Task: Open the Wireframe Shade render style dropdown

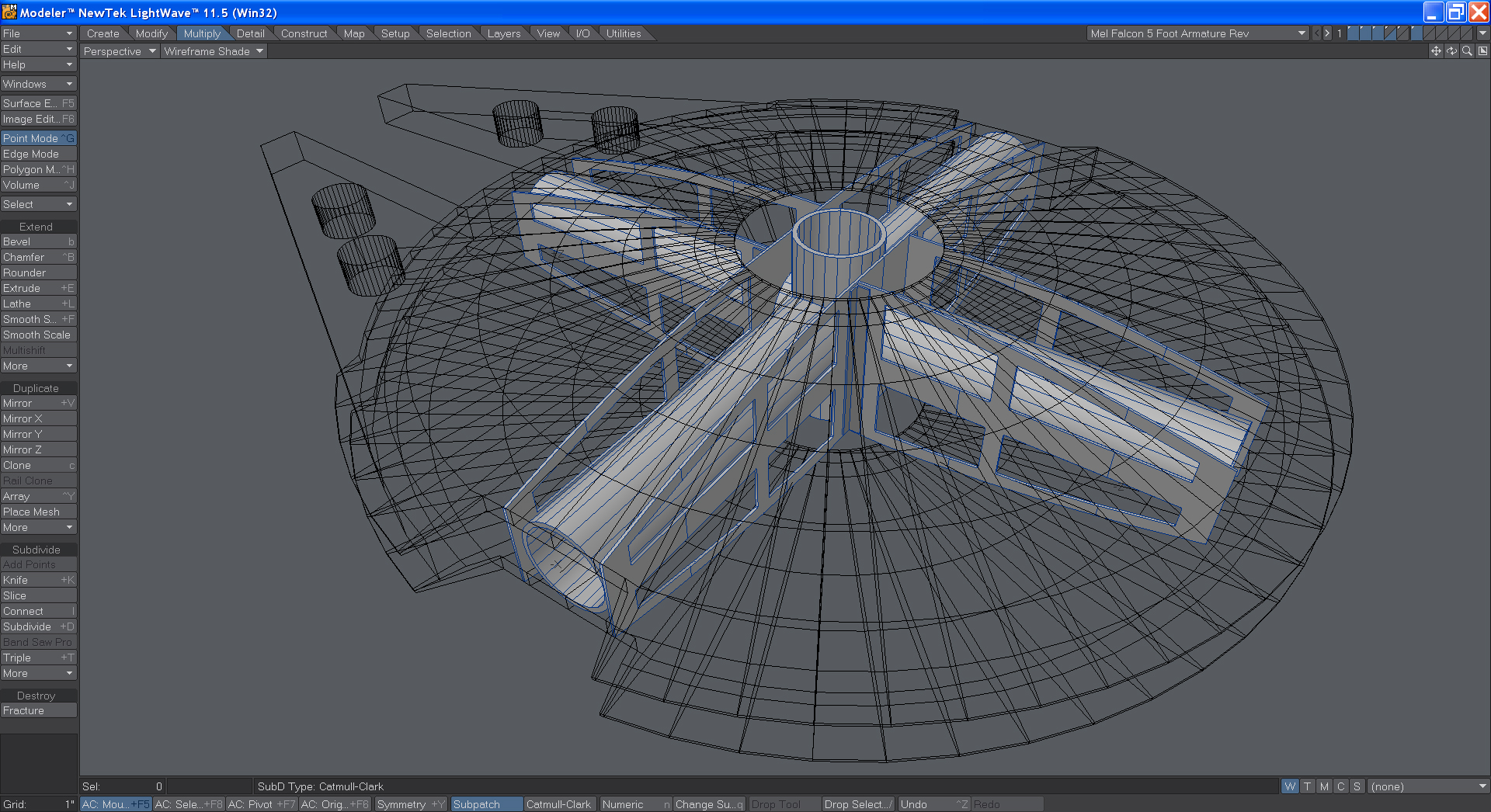Action: [214, 51]
